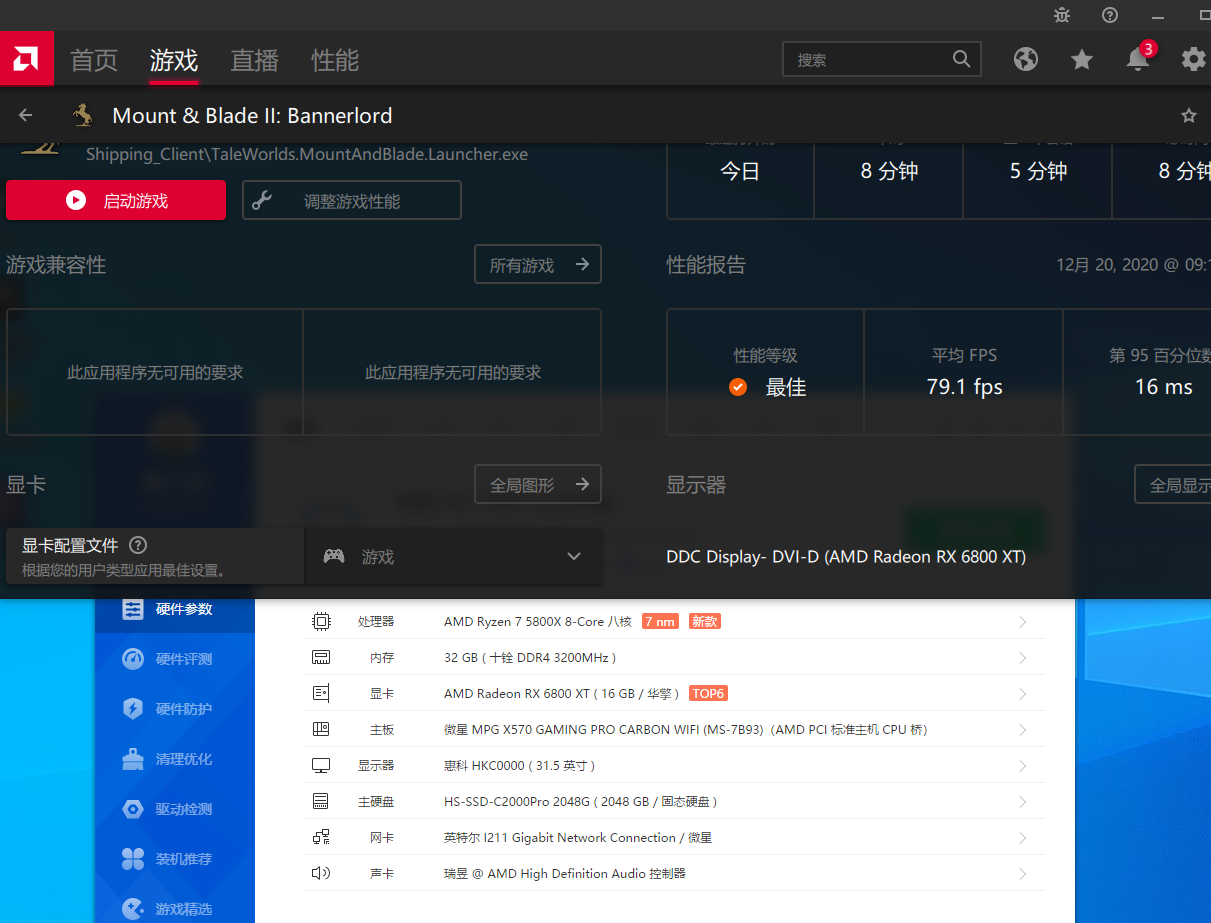Click the 显示器 monitor row icon
This screenshot has width=1211, height=923.
tap(321, 765)
